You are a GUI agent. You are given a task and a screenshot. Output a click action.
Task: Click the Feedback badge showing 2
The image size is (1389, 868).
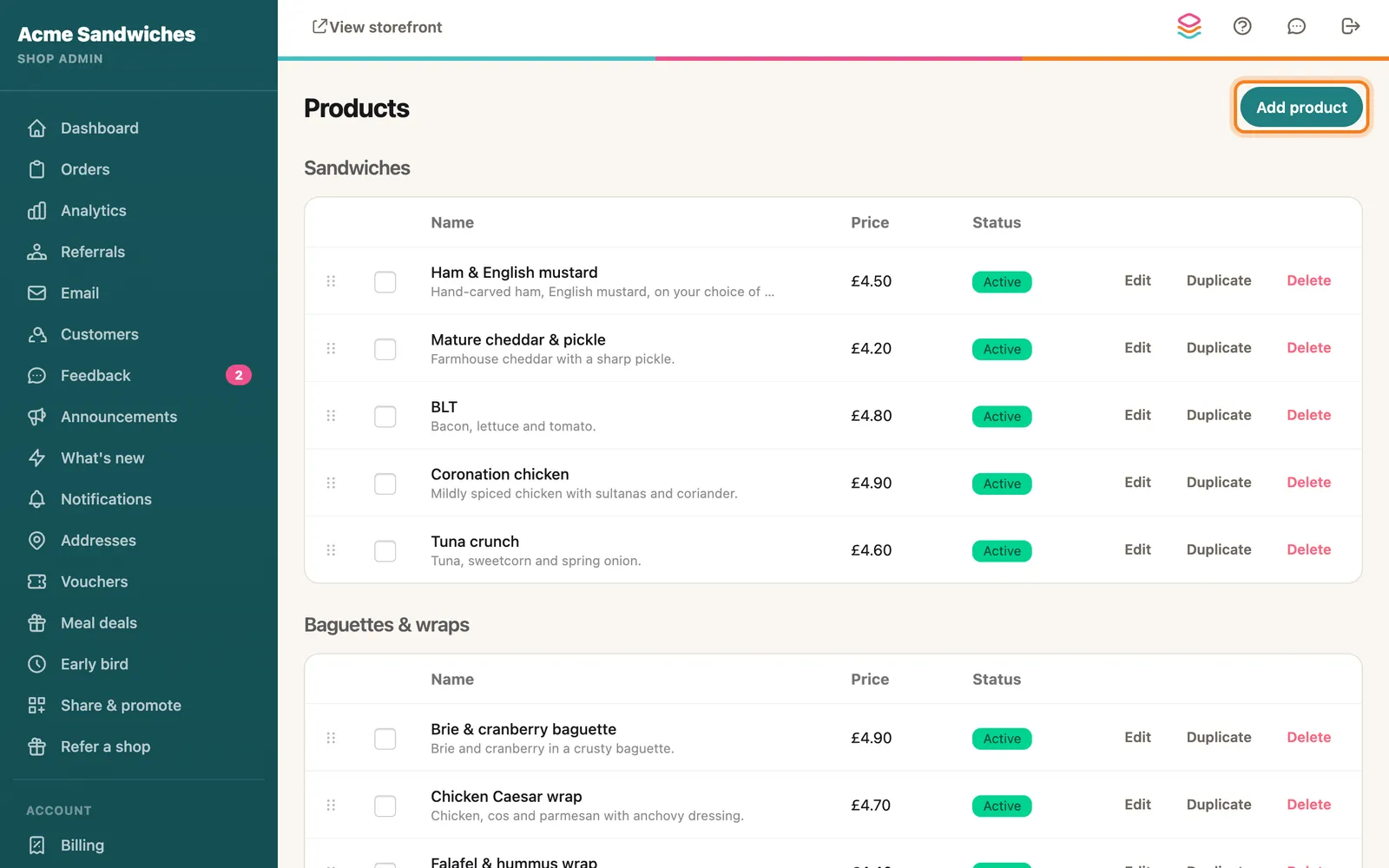tap(239, 375)
